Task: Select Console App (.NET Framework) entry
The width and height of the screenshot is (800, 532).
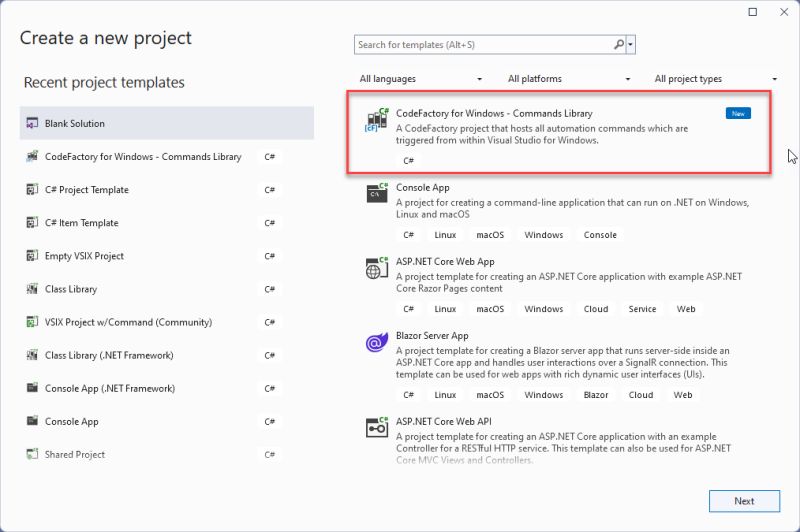Action: (x=167, y=388)
